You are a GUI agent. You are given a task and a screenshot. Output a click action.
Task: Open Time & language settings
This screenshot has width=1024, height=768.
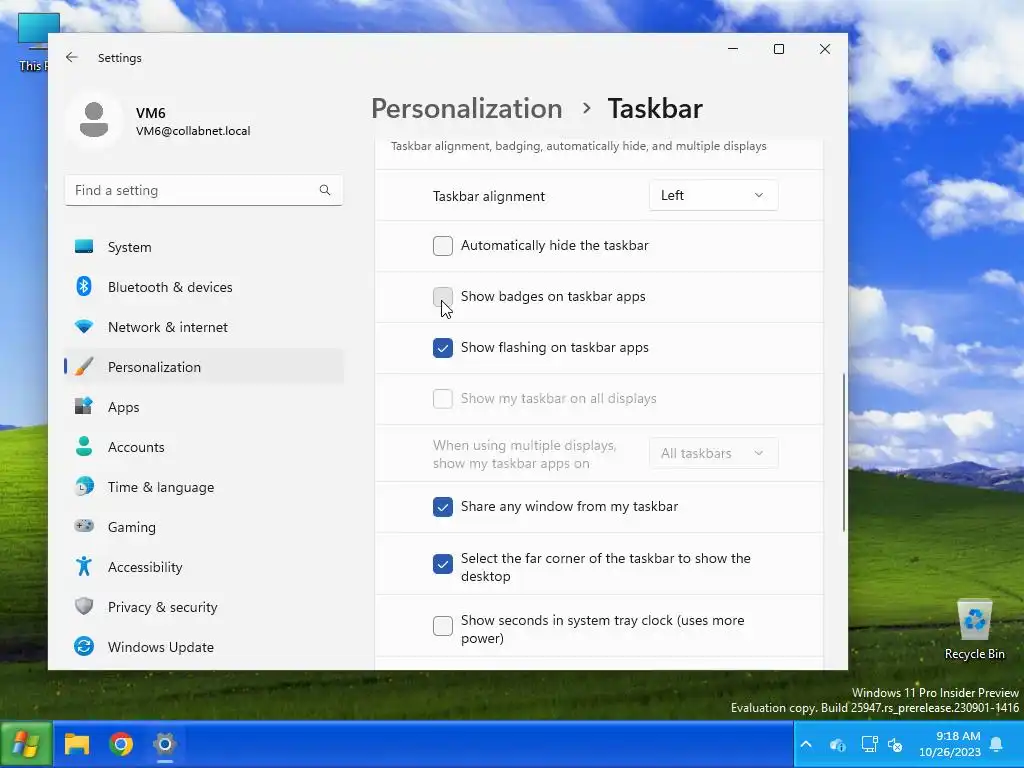point(204,487)
